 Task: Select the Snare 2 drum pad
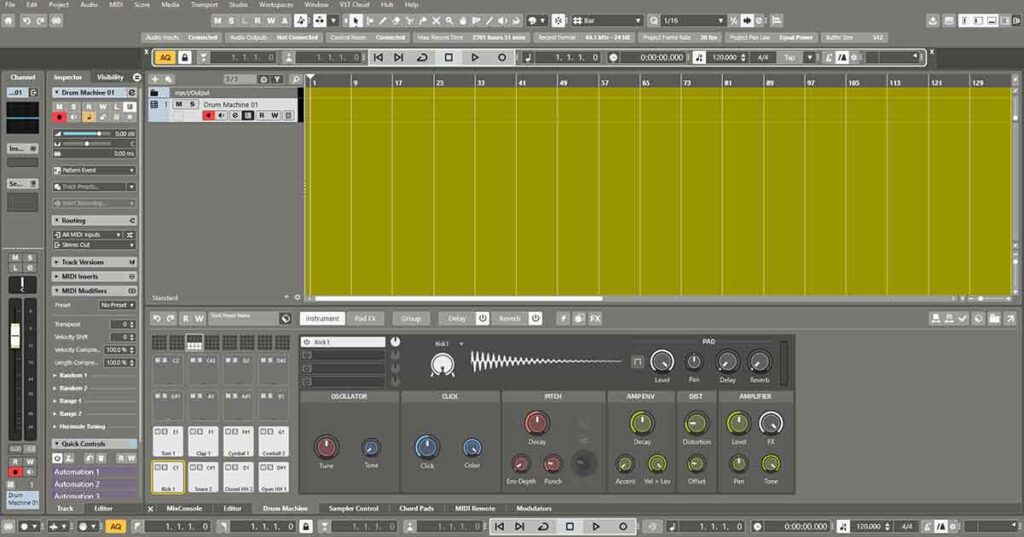pos(202,477)
